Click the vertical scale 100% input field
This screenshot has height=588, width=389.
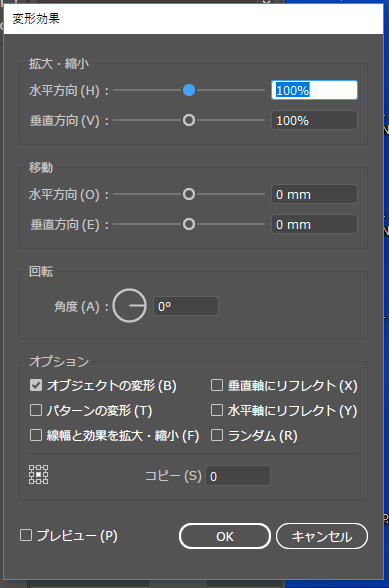tap(314, 120)
